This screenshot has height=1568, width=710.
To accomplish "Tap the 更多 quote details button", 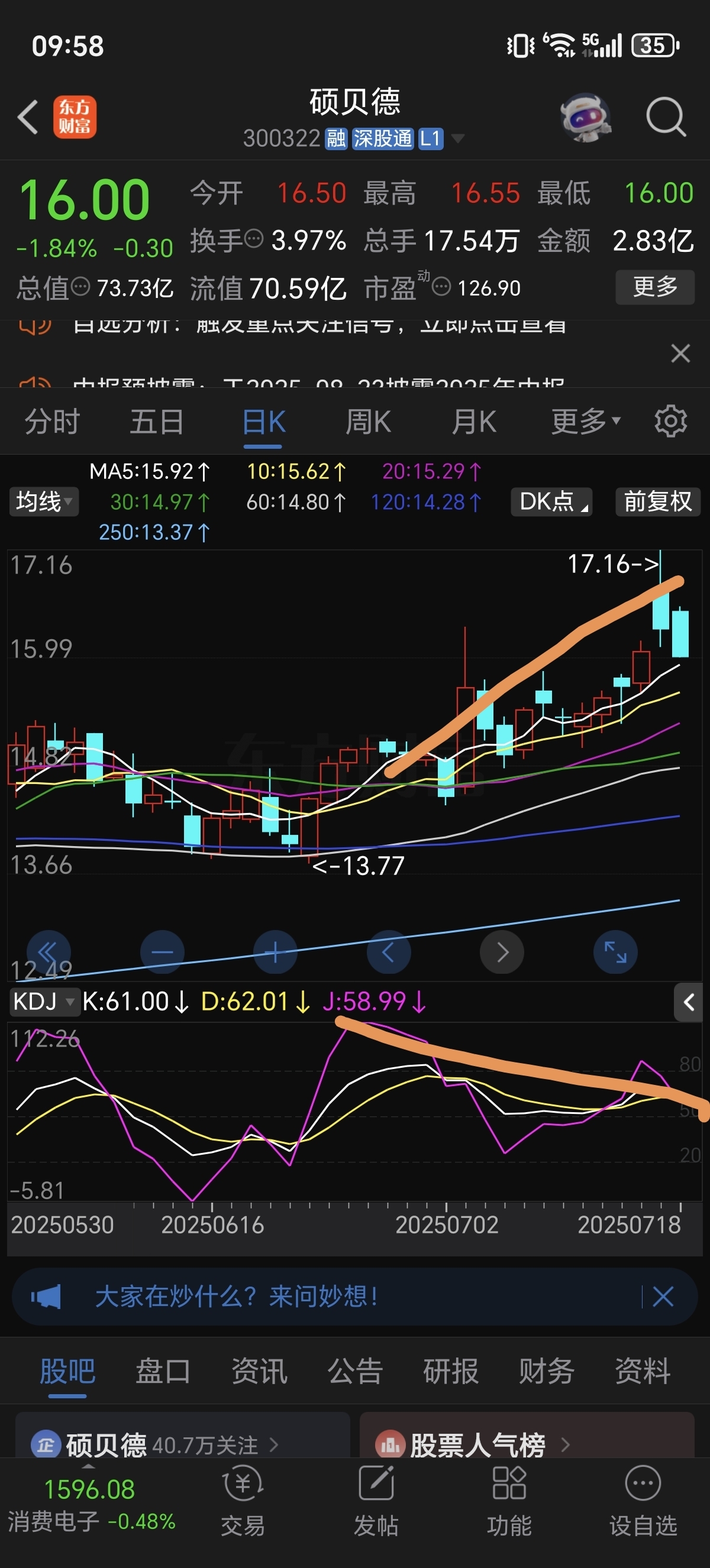I will [x=655, y=287].
